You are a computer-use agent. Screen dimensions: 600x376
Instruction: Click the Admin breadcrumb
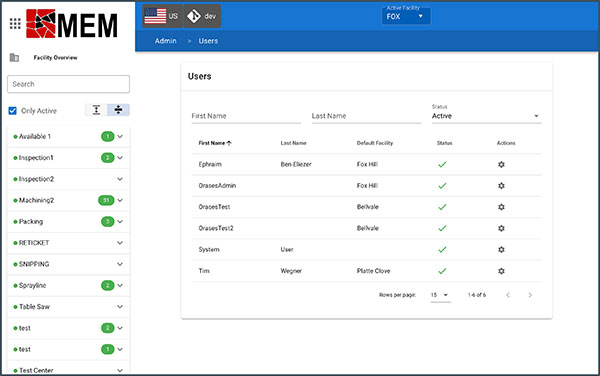(x=165, y=41)
